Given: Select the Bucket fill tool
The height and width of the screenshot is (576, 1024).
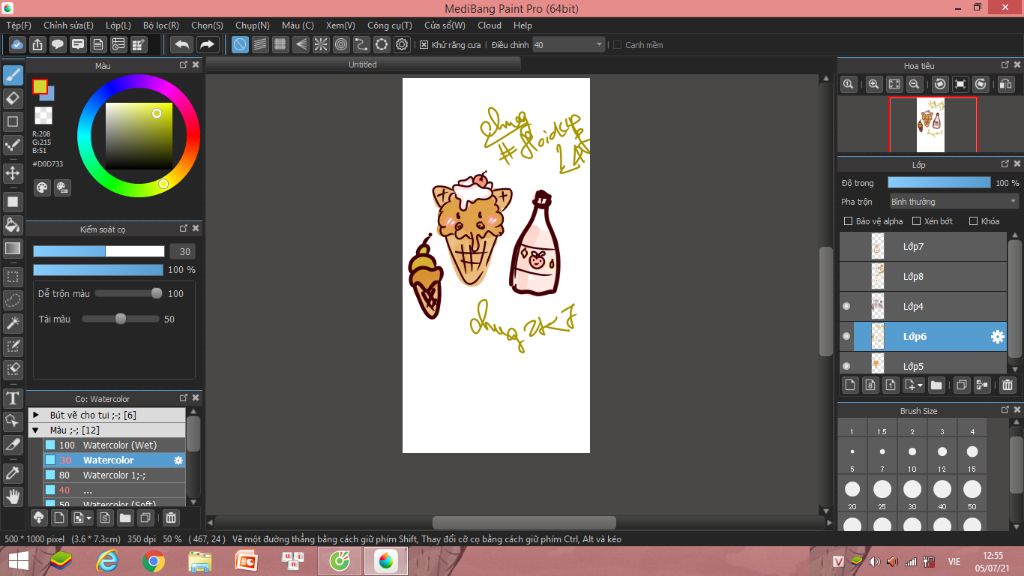Looking at the screenshot, I should click(13, 225).
